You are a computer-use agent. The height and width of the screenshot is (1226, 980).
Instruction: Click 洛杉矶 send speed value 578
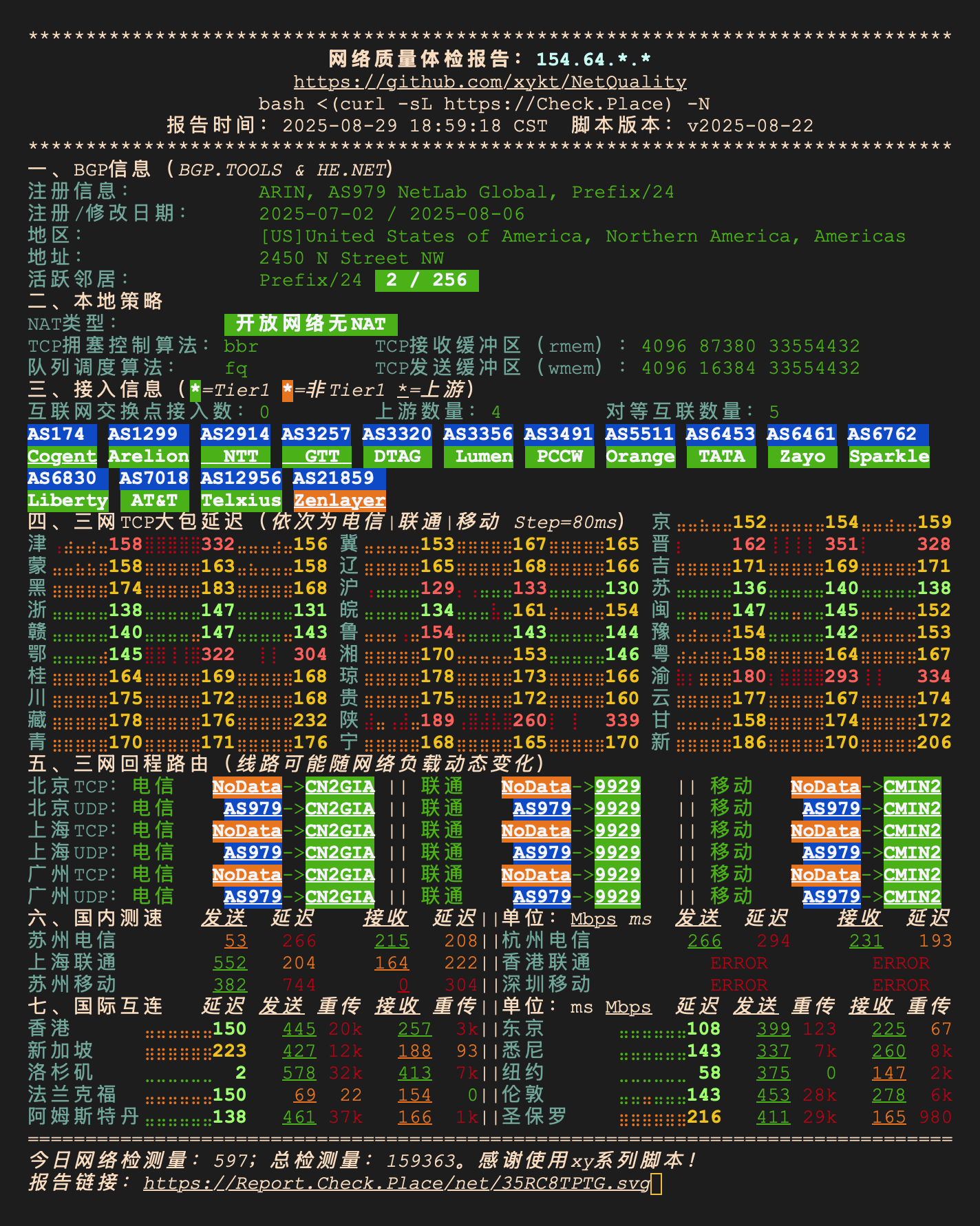pos(299,1073)
